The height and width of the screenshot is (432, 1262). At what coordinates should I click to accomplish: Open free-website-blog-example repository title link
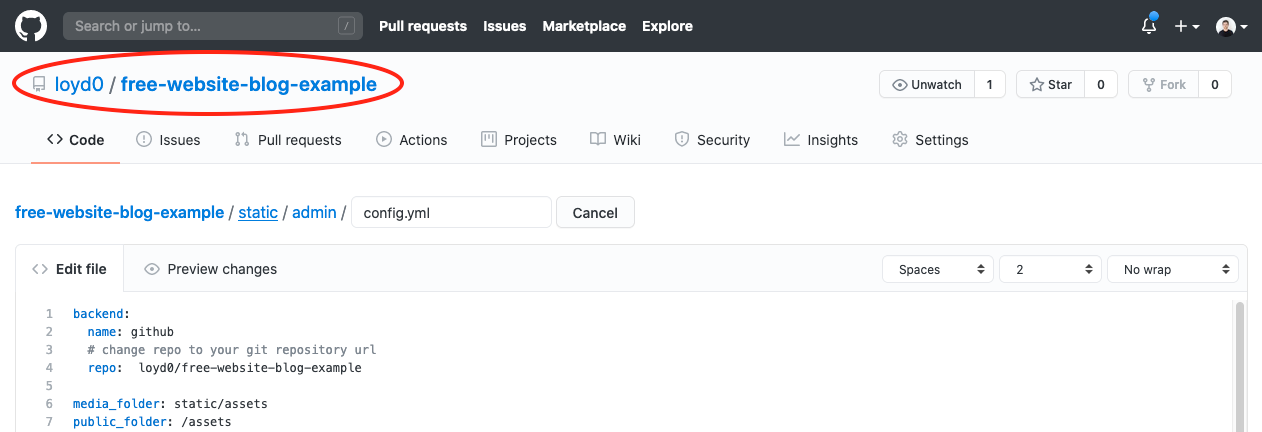tap(249, 85)
